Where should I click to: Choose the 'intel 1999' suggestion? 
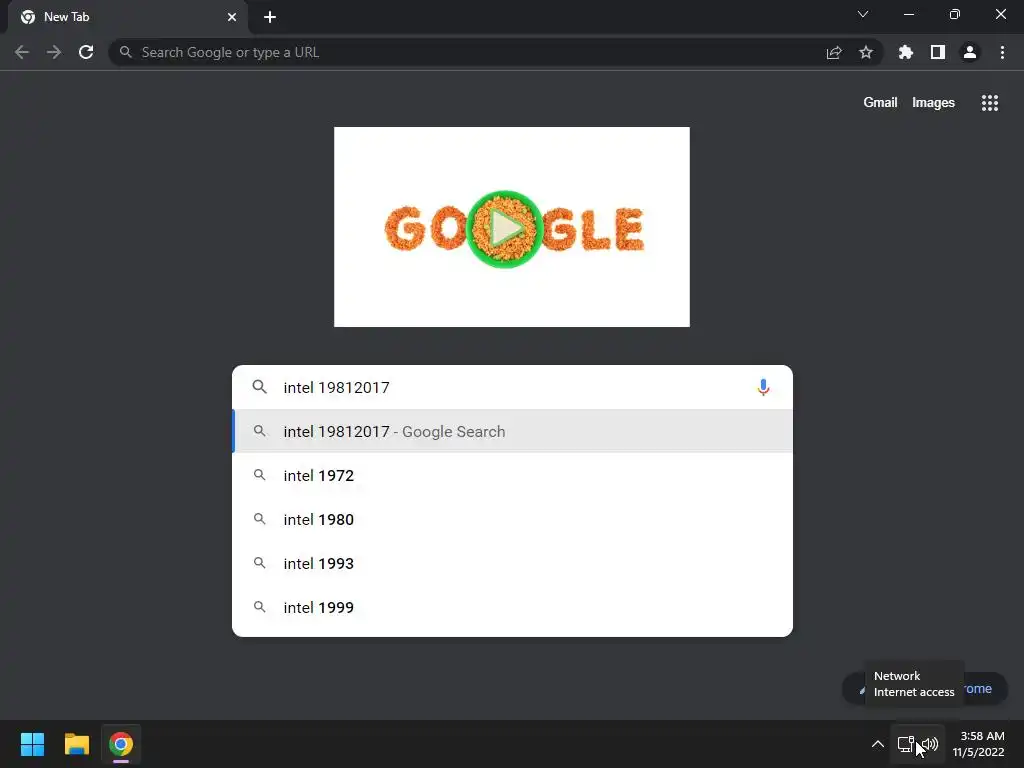coord(513,607)
